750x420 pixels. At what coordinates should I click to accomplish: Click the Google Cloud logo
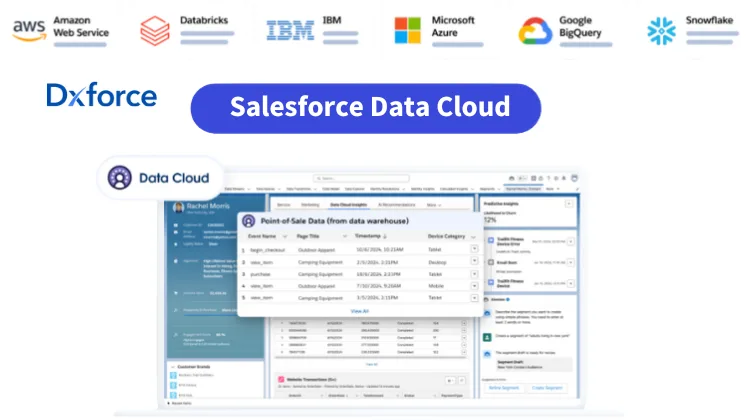[x=535, y=31]
